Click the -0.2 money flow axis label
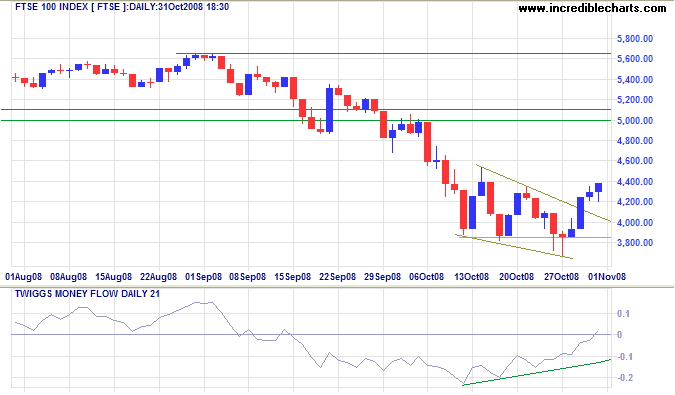 625,377
